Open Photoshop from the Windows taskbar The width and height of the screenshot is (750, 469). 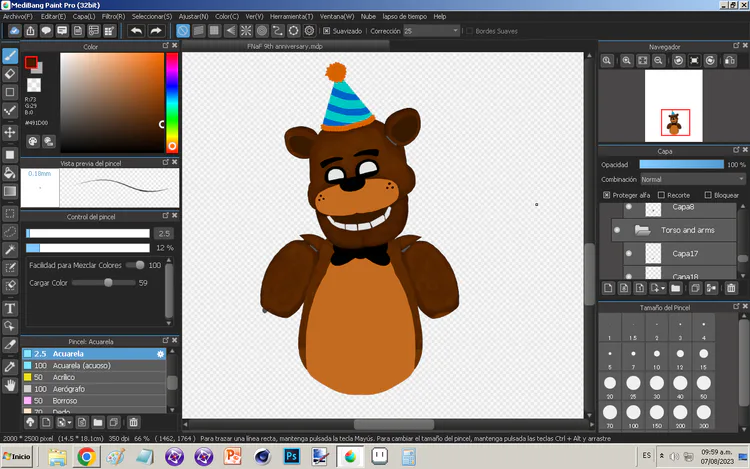pyautogui.click(x=291, y=457)
